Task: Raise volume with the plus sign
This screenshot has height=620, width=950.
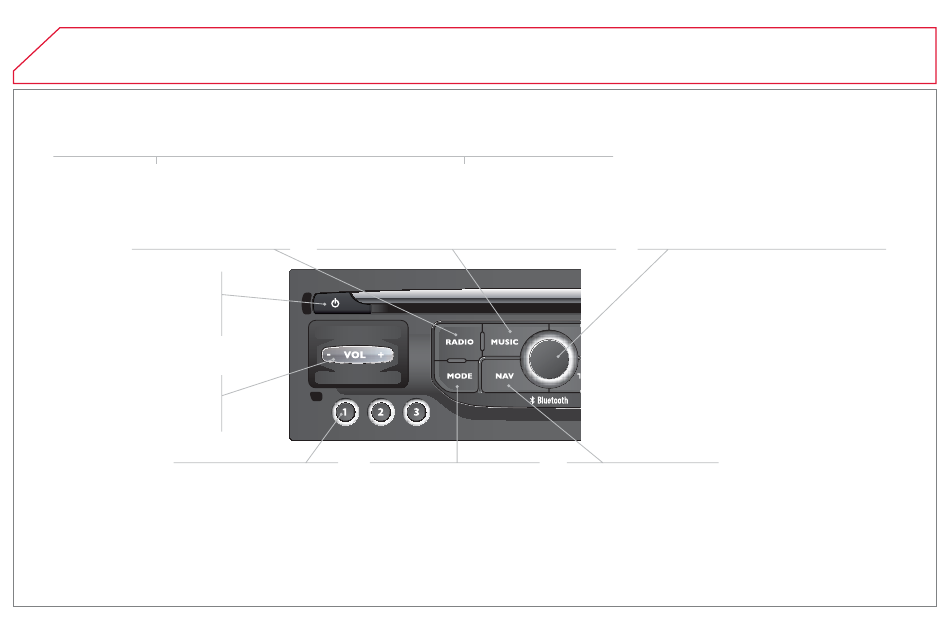Action: click(380, 355)
